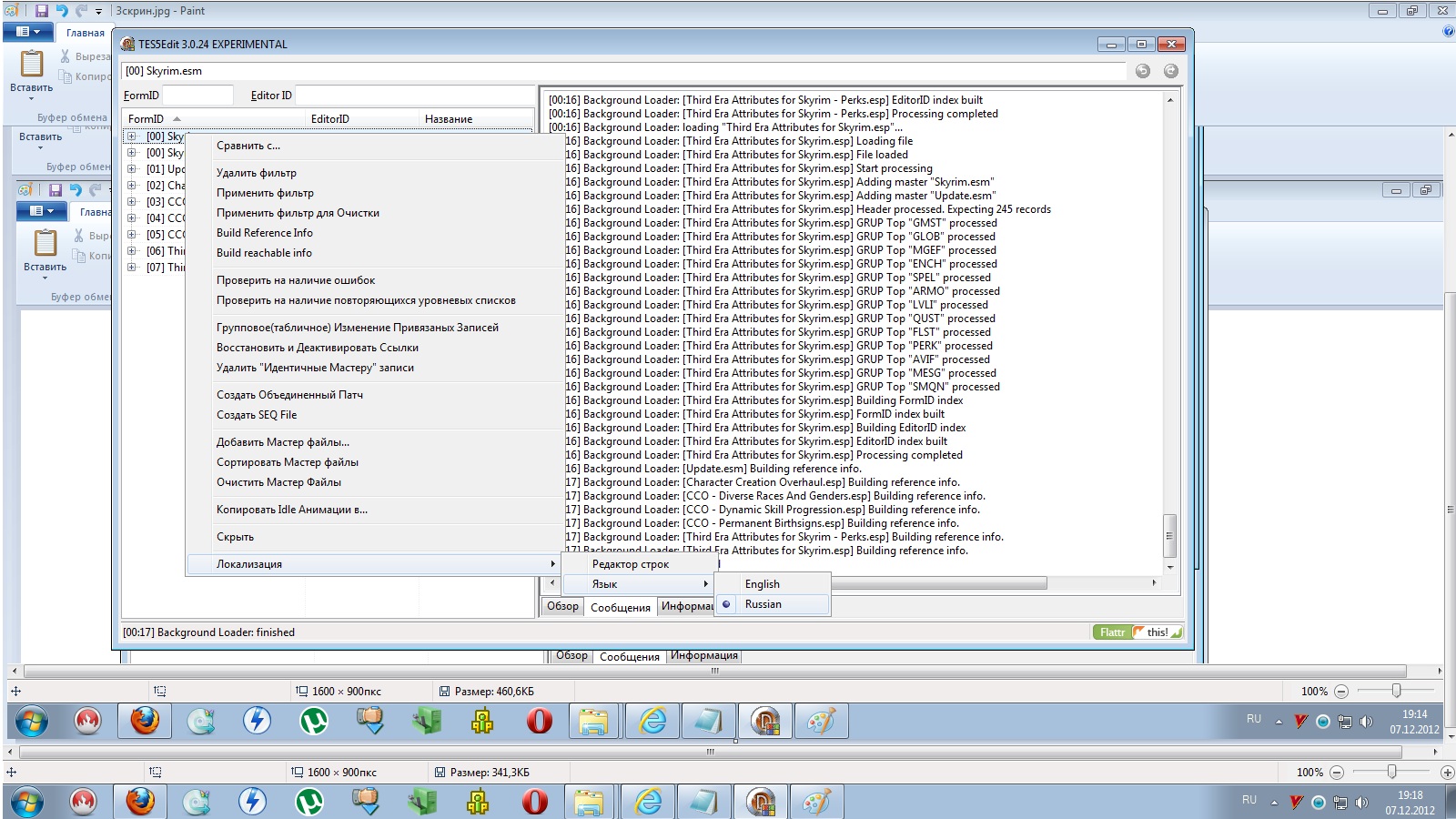
Task: Click Save icon in inner Paint window
Action: pos(56,190)
